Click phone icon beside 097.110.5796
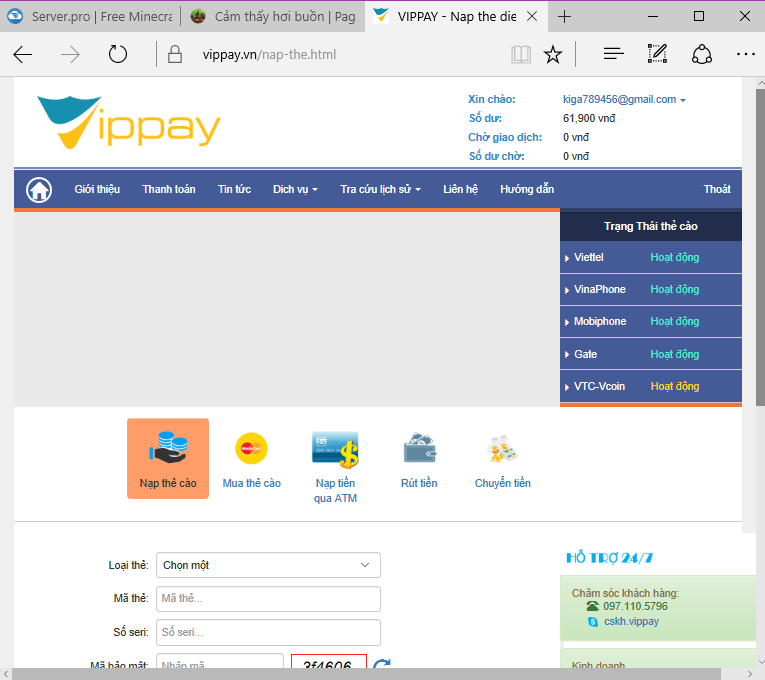Screen dimensions: 765x680 pyautogui.click(x=593, y=606)
